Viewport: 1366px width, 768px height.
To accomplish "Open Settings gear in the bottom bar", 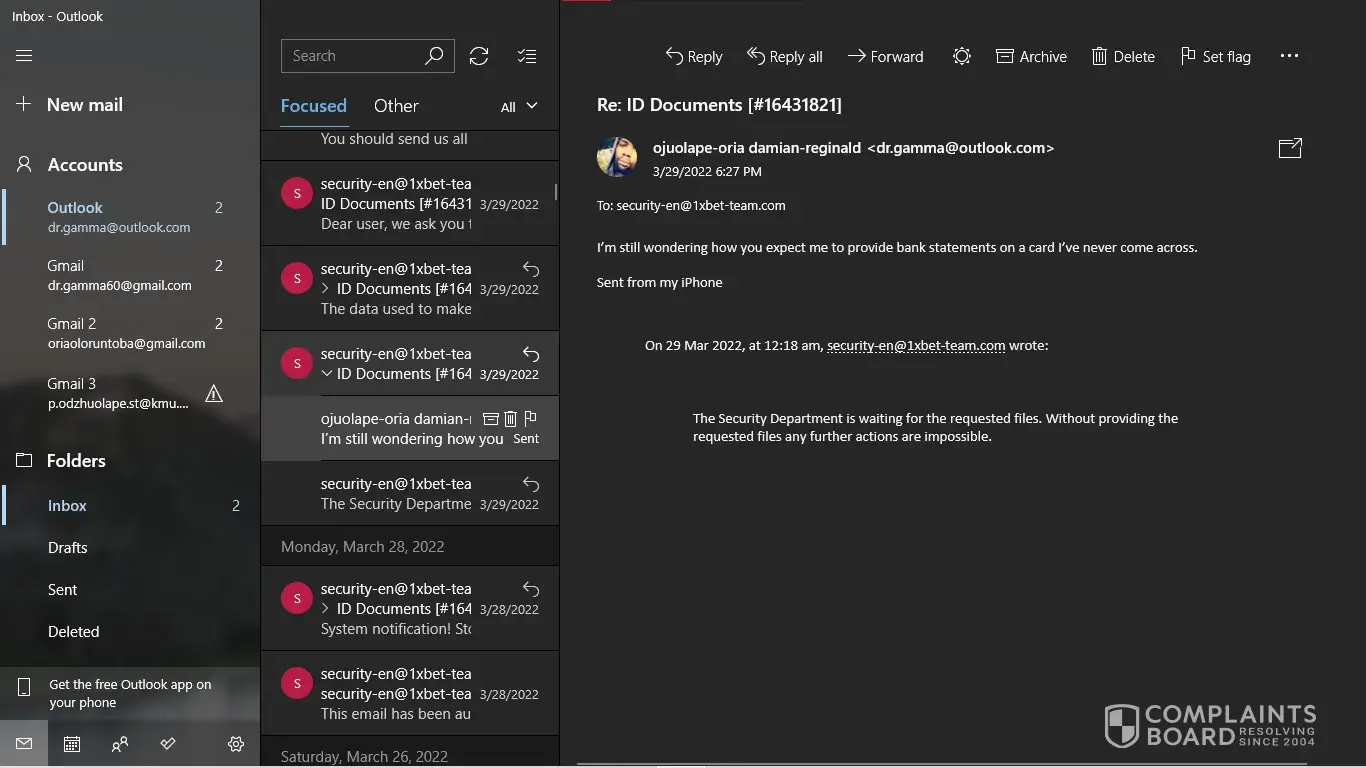I will click(236, 744).
